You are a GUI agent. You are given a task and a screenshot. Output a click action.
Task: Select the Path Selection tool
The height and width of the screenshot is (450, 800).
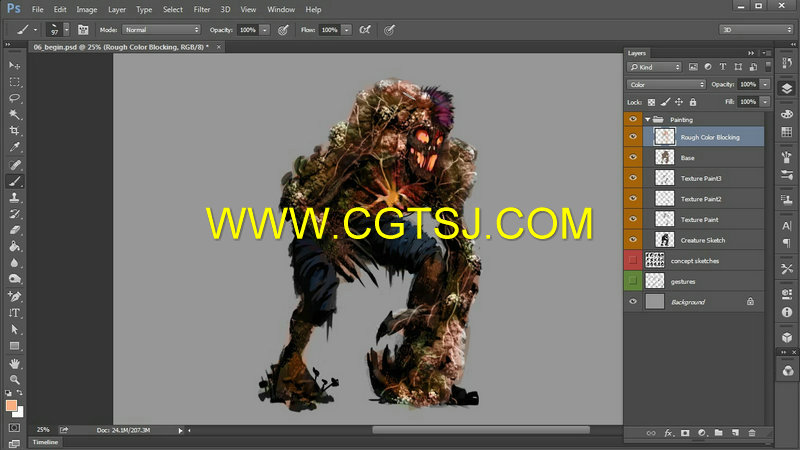(14, 330)
